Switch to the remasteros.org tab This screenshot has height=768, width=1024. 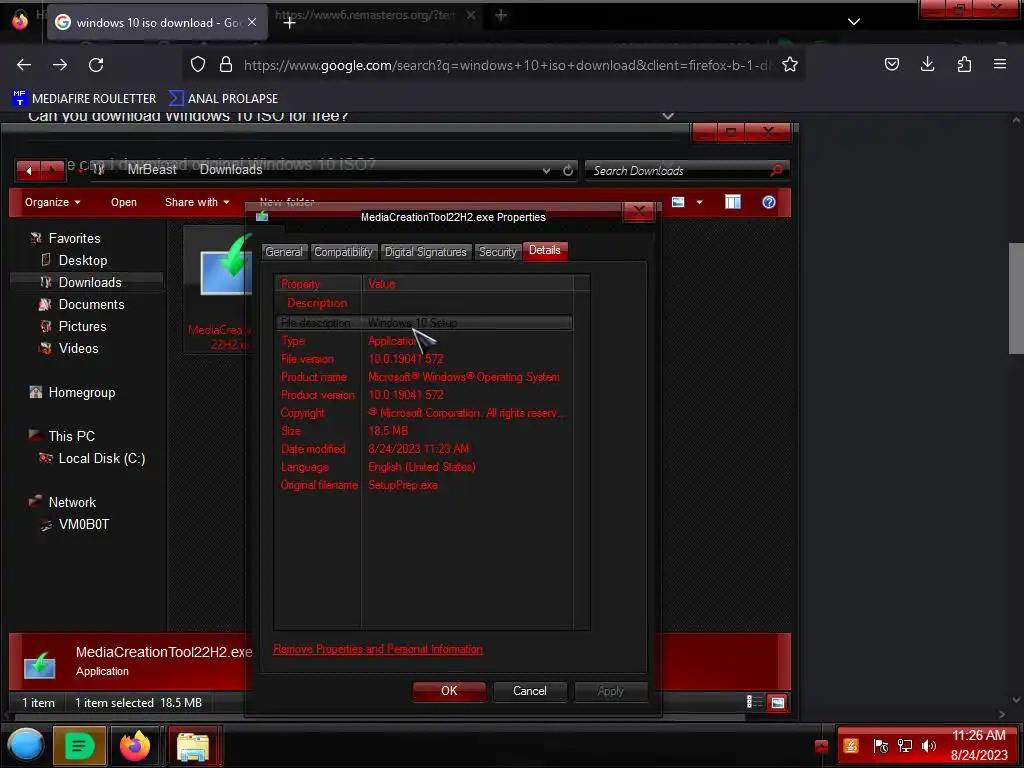pos(364,15)
